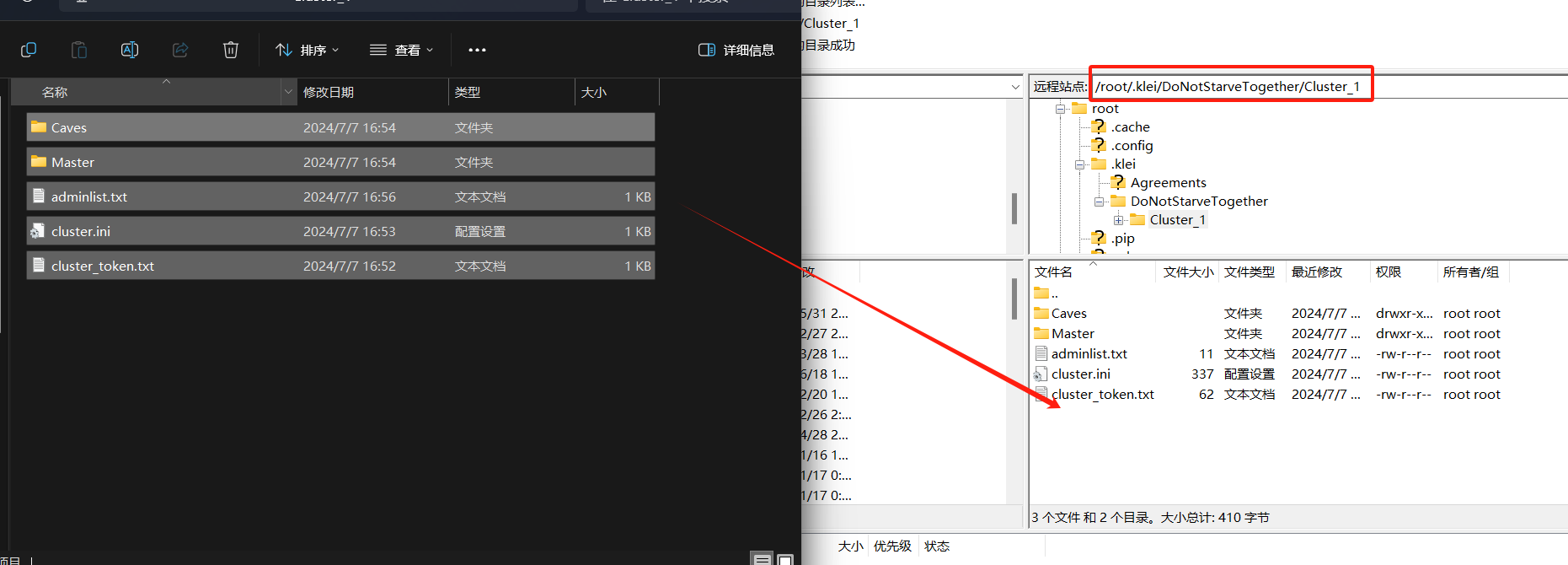Screen dimensions: 1568x565
Task: Toggle the 详细信息 details pane button
Action: pyautogui.click(x=736, y=50)
